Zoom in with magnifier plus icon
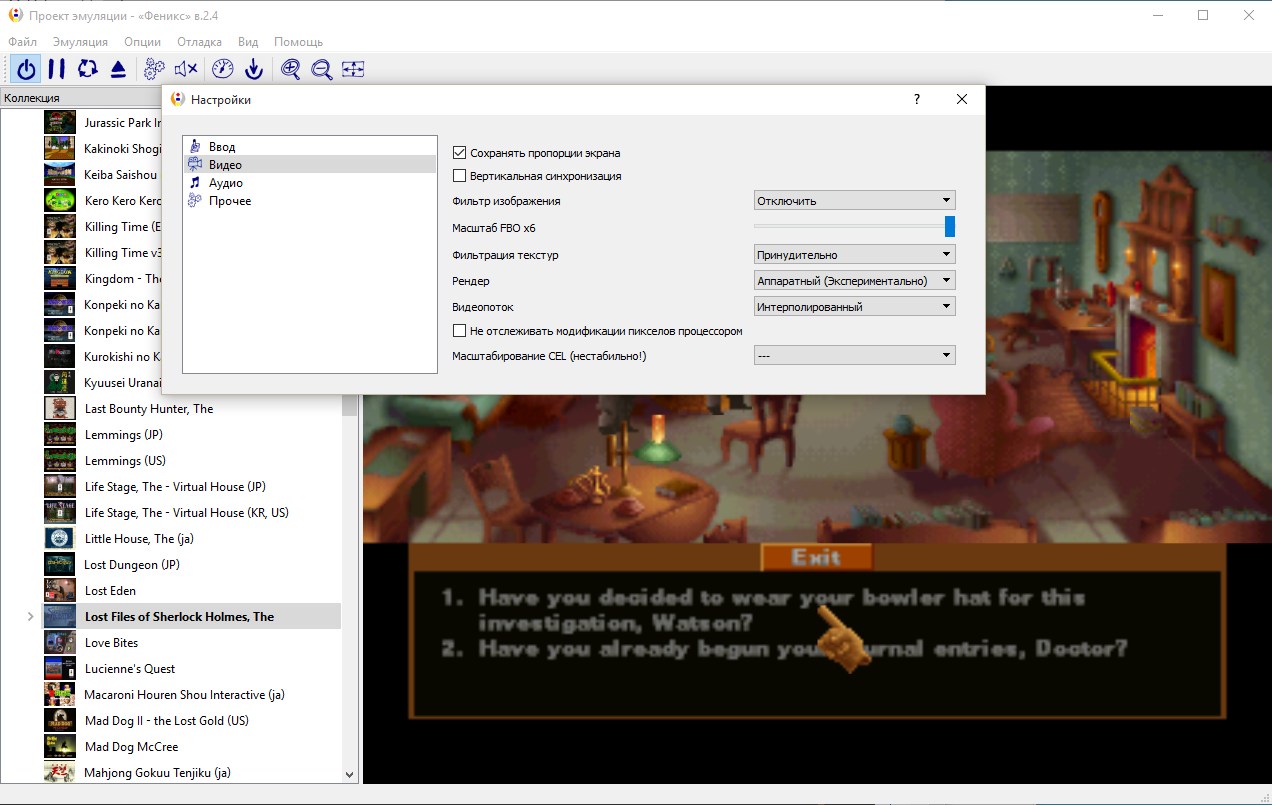The height and width of the screenshot is (805, 1272). click(290, 69)
